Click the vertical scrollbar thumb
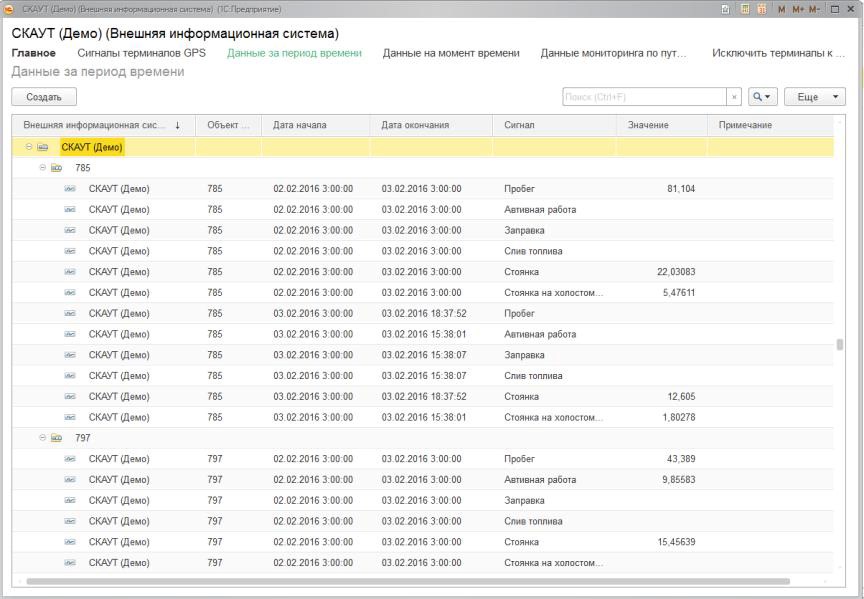Image resolution: width=864 pixels, height=599 pixels. [840, 344]
